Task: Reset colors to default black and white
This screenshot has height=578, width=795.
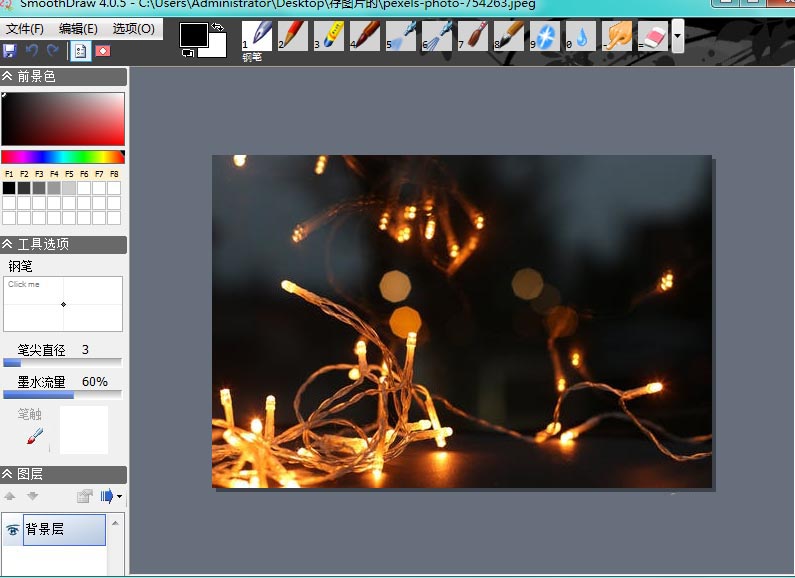Action: click(x=188, y=53)
